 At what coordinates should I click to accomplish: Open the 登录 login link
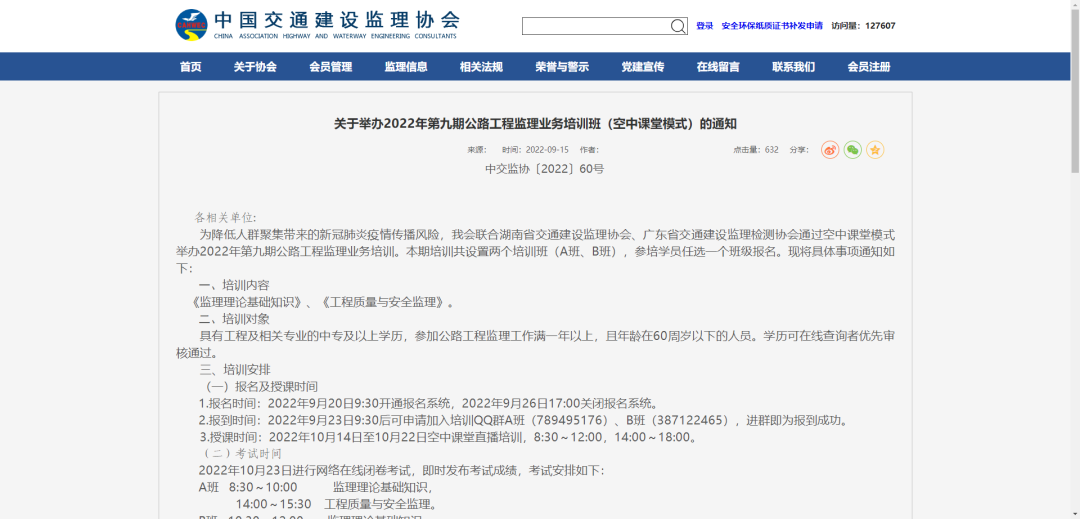tap(705, 26)
